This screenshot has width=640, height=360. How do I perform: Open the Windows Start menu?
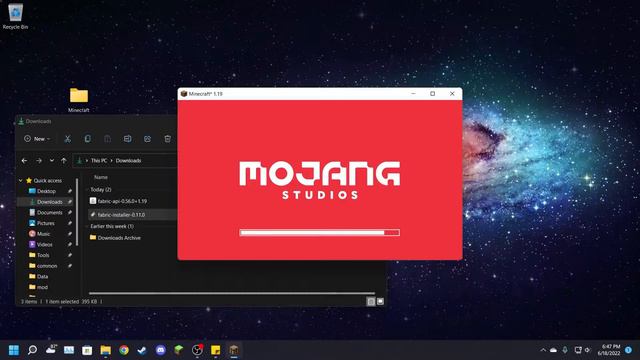pyautogui.click(x=13, y=350)
